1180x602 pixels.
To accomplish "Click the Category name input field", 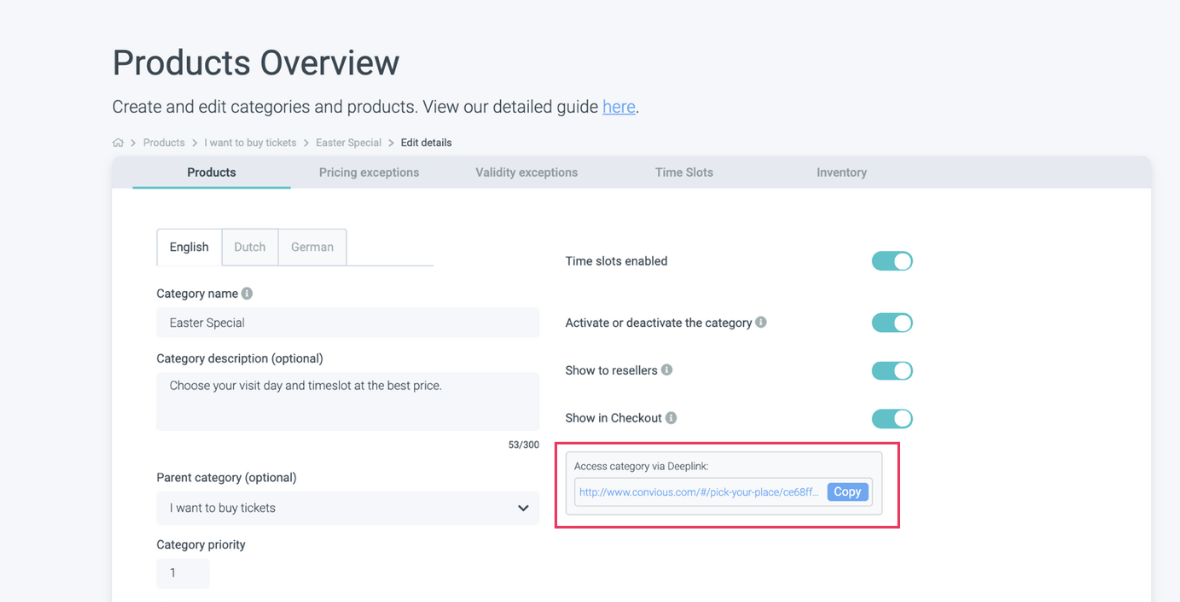I will point(347,323).
